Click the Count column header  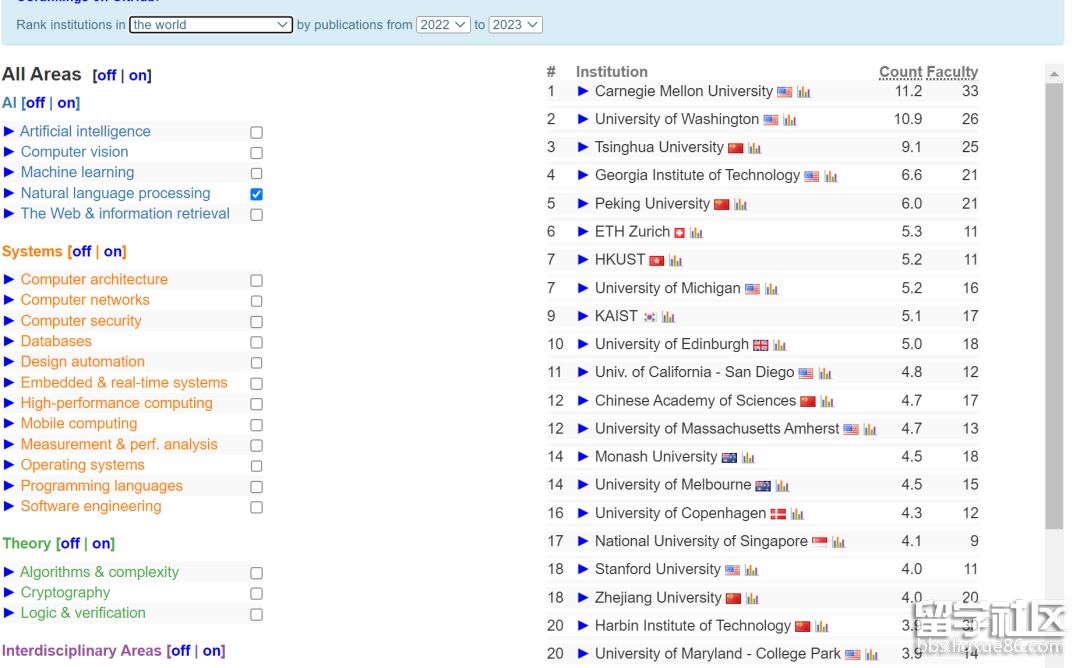click(x=901, y=72)
